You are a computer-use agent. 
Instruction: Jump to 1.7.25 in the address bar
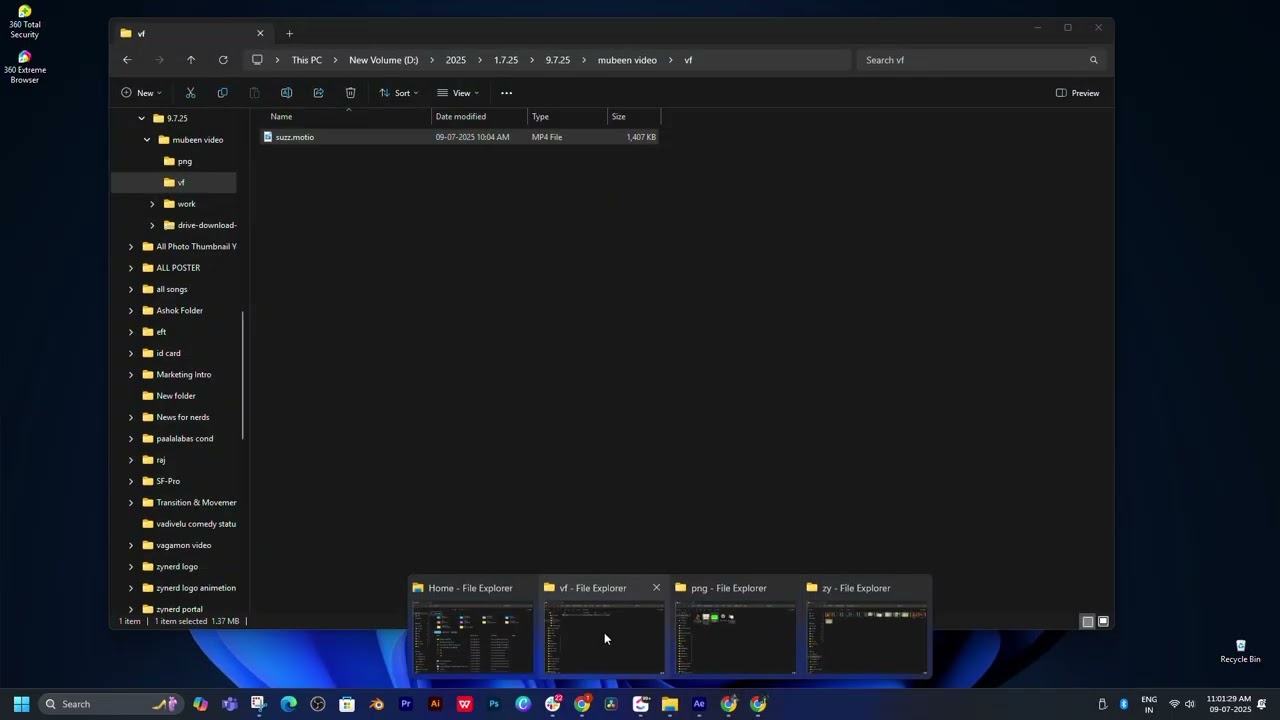506,60
